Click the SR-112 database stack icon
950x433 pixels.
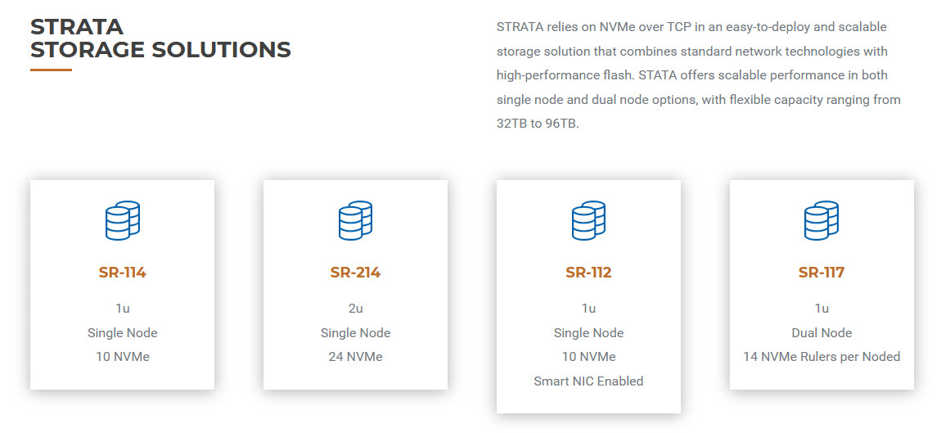588,220
